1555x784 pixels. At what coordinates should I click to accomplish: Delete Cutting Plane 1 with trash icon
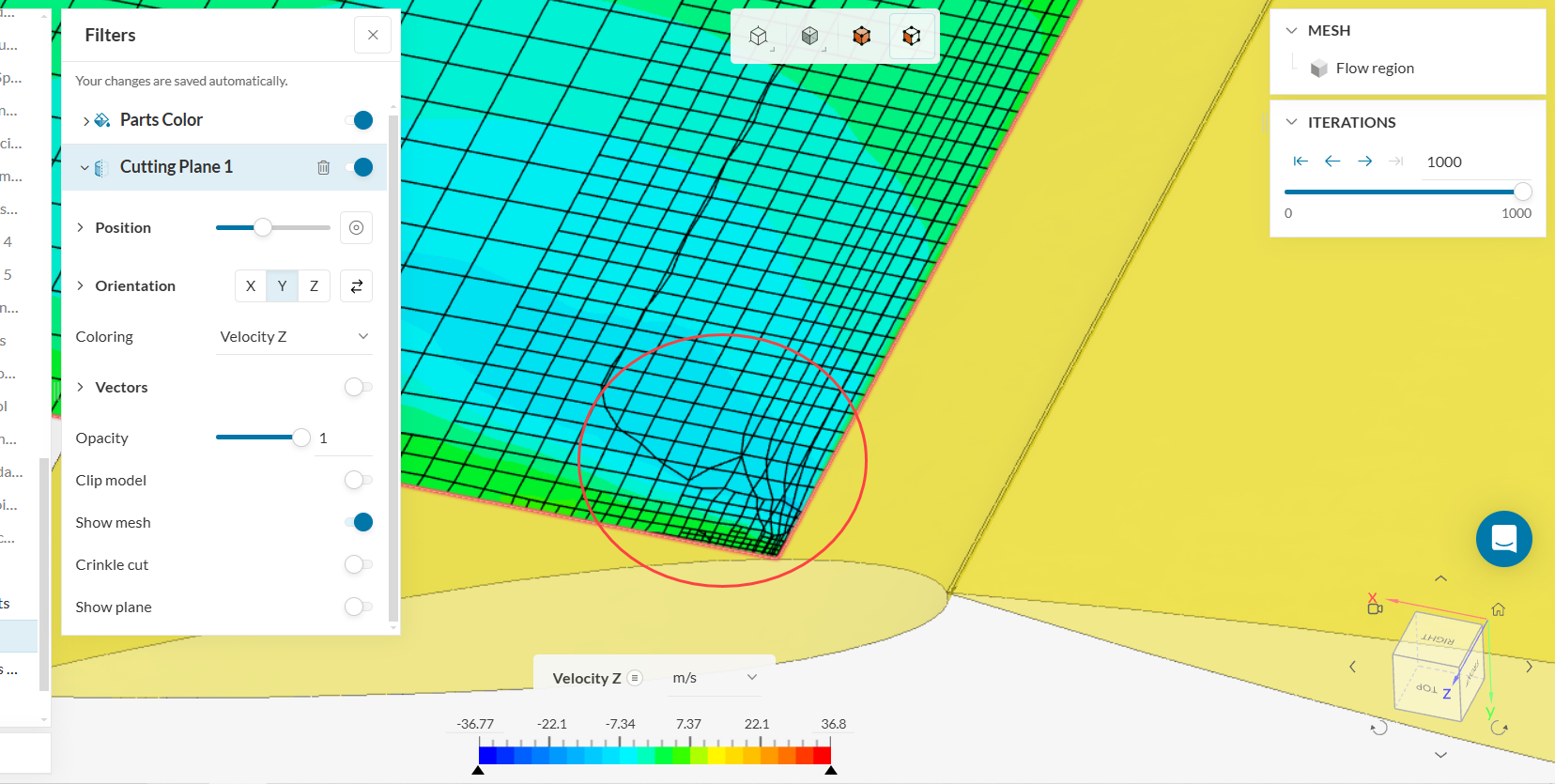point(323,167)
